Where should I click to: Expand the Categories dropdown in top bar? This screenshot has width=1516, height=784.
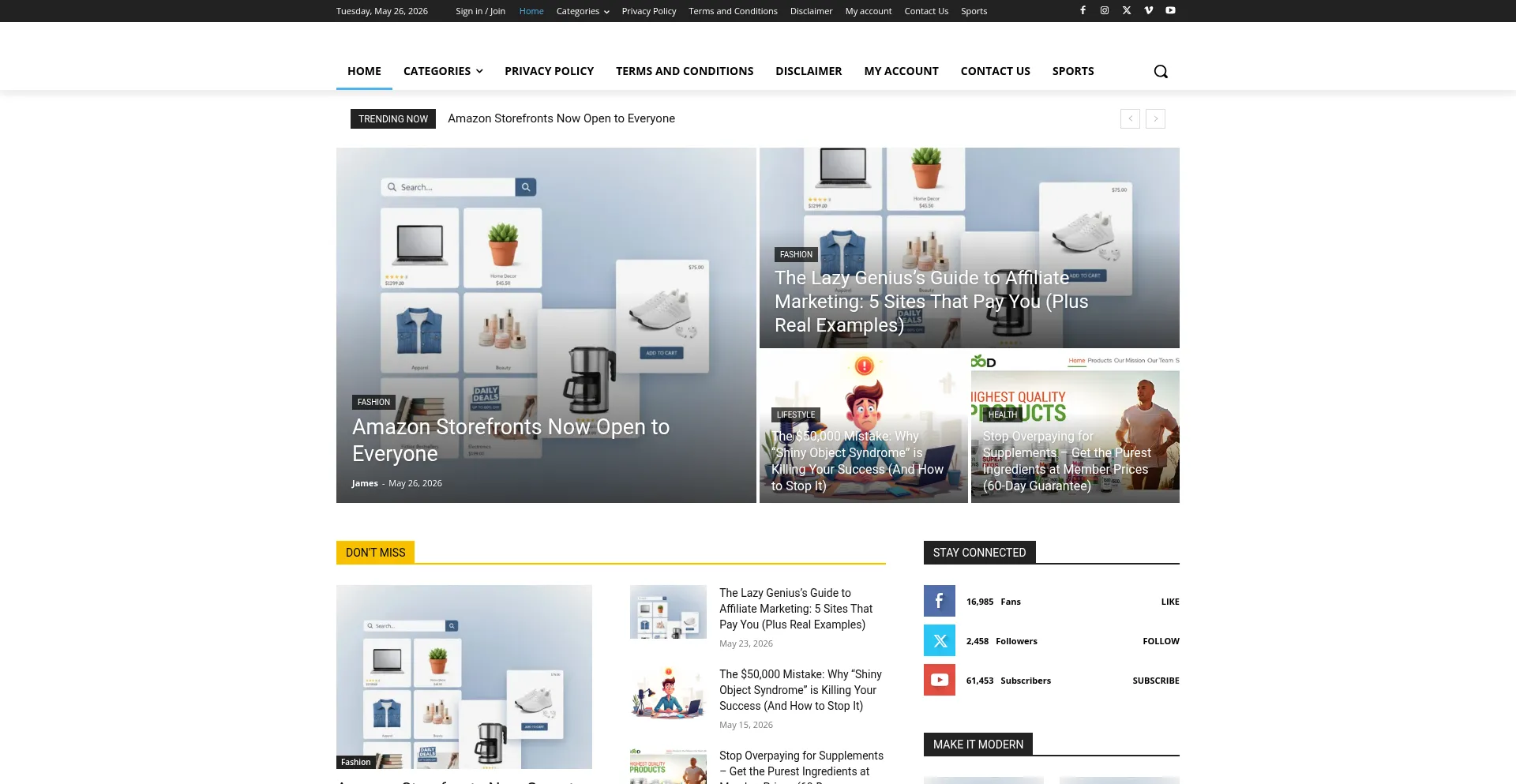(x=583, y=11)
